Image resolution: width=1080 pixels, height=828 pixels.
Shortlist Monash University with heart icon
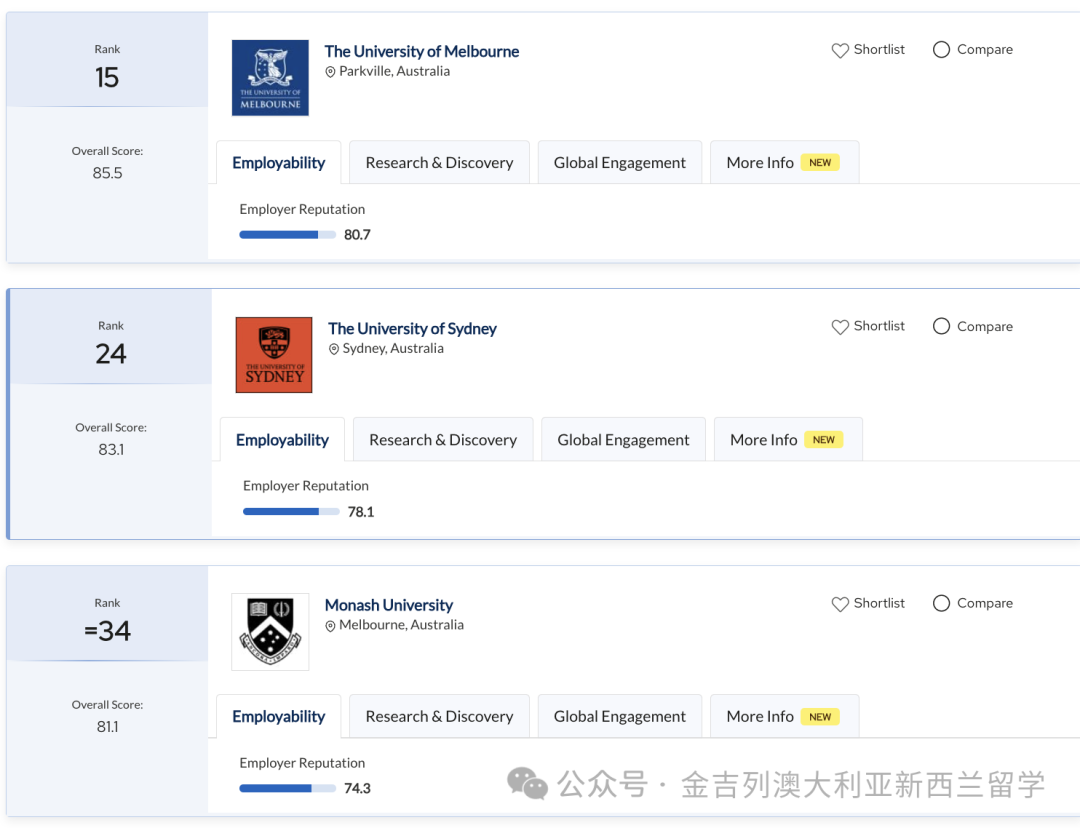(840, 604)
